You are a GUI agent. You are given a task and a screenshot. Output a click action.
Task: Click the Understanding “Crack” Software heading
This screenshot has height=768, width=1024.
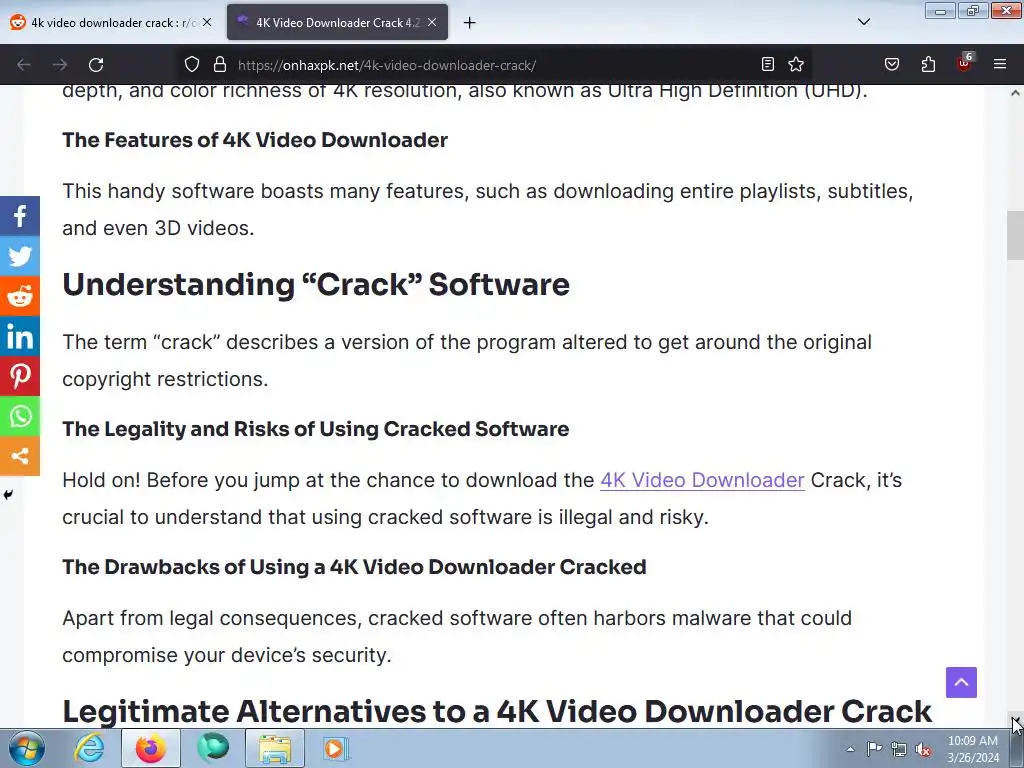(x=316, y=285)
